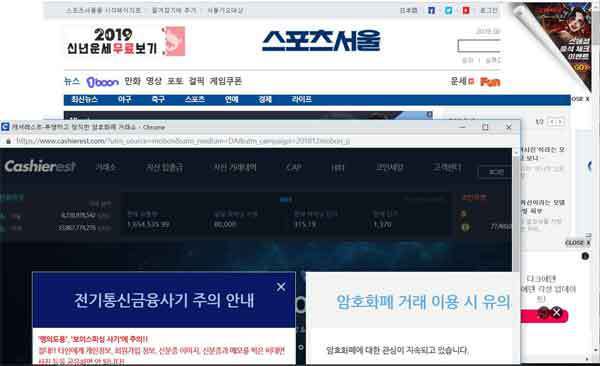Open 거래소 in Cashierest navigation

click(x=105, y=167)
